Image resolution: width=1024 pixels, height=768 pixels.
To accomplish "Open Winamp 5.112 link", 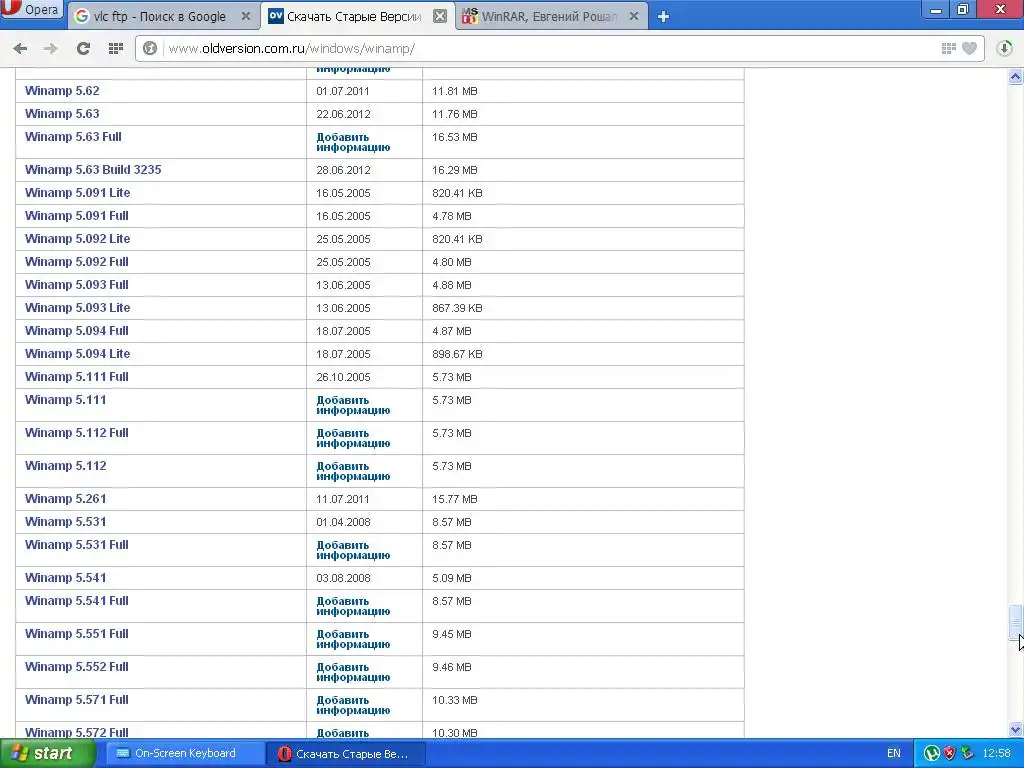I will click(65, 466).
